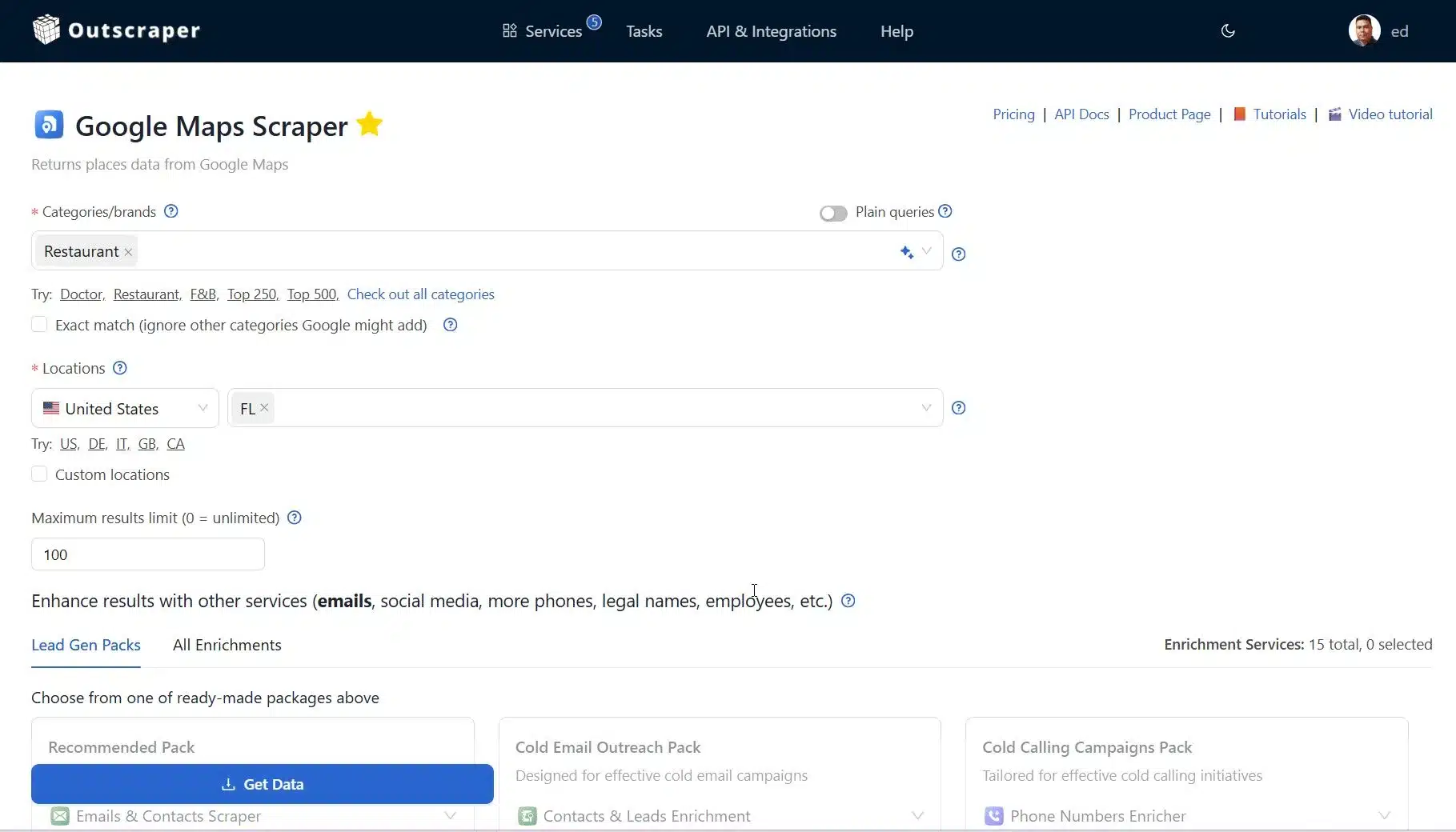Click the AI sparkle icon in categories field
Viewport: 1456px width, 832px height.
906,252
